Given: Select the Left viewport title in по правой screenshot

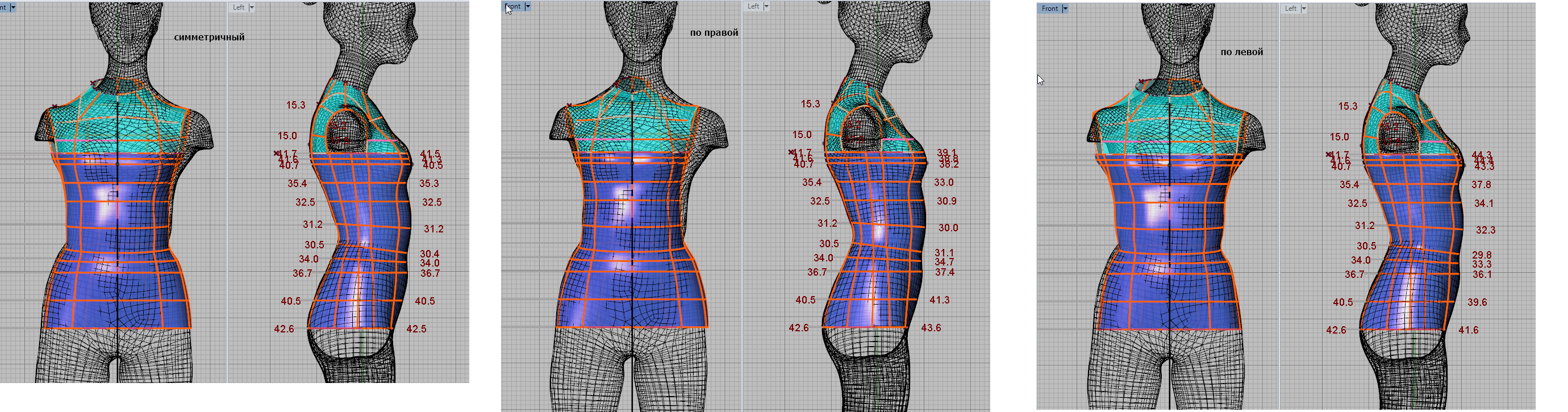Looking at the screenshot, I should tap(753, 6).
